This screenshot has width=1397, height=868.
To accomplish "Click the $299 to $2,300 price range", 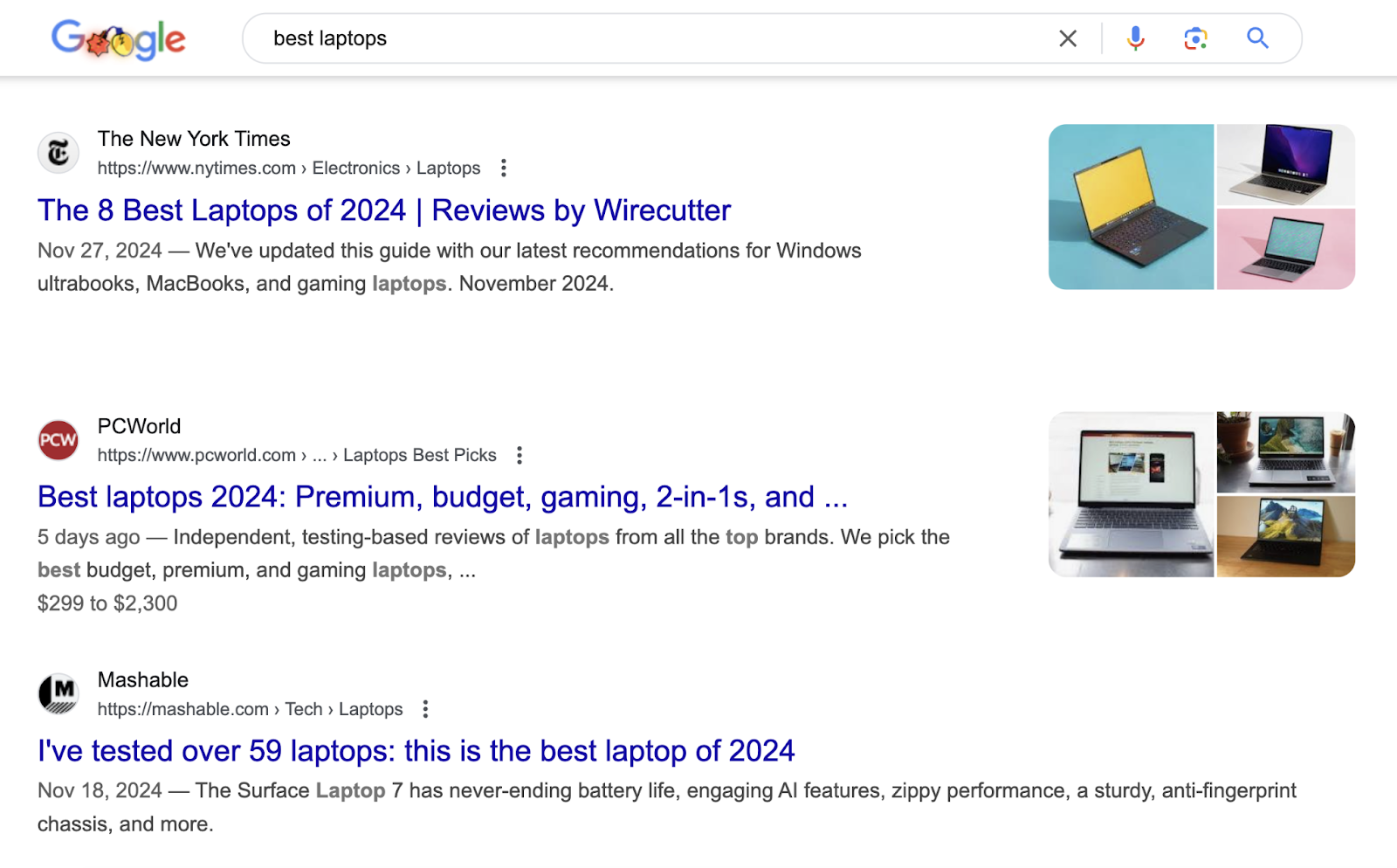I will [x=107, y=603].
